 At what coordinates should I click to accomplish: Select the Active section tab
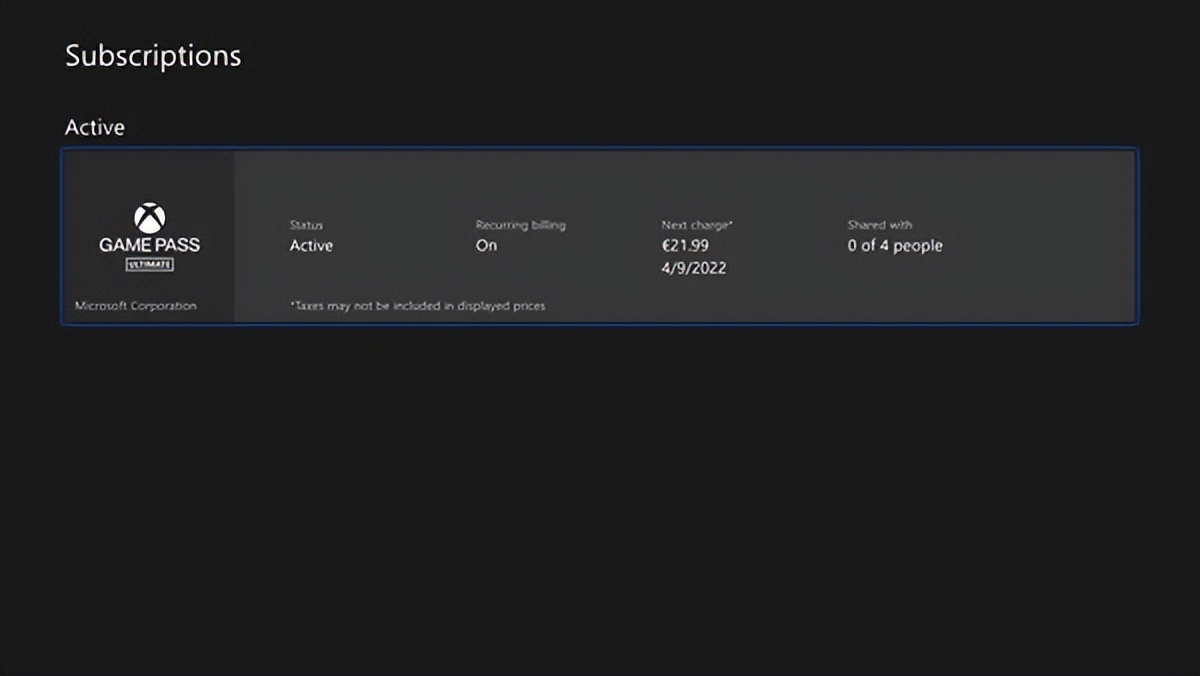(94, 127)
